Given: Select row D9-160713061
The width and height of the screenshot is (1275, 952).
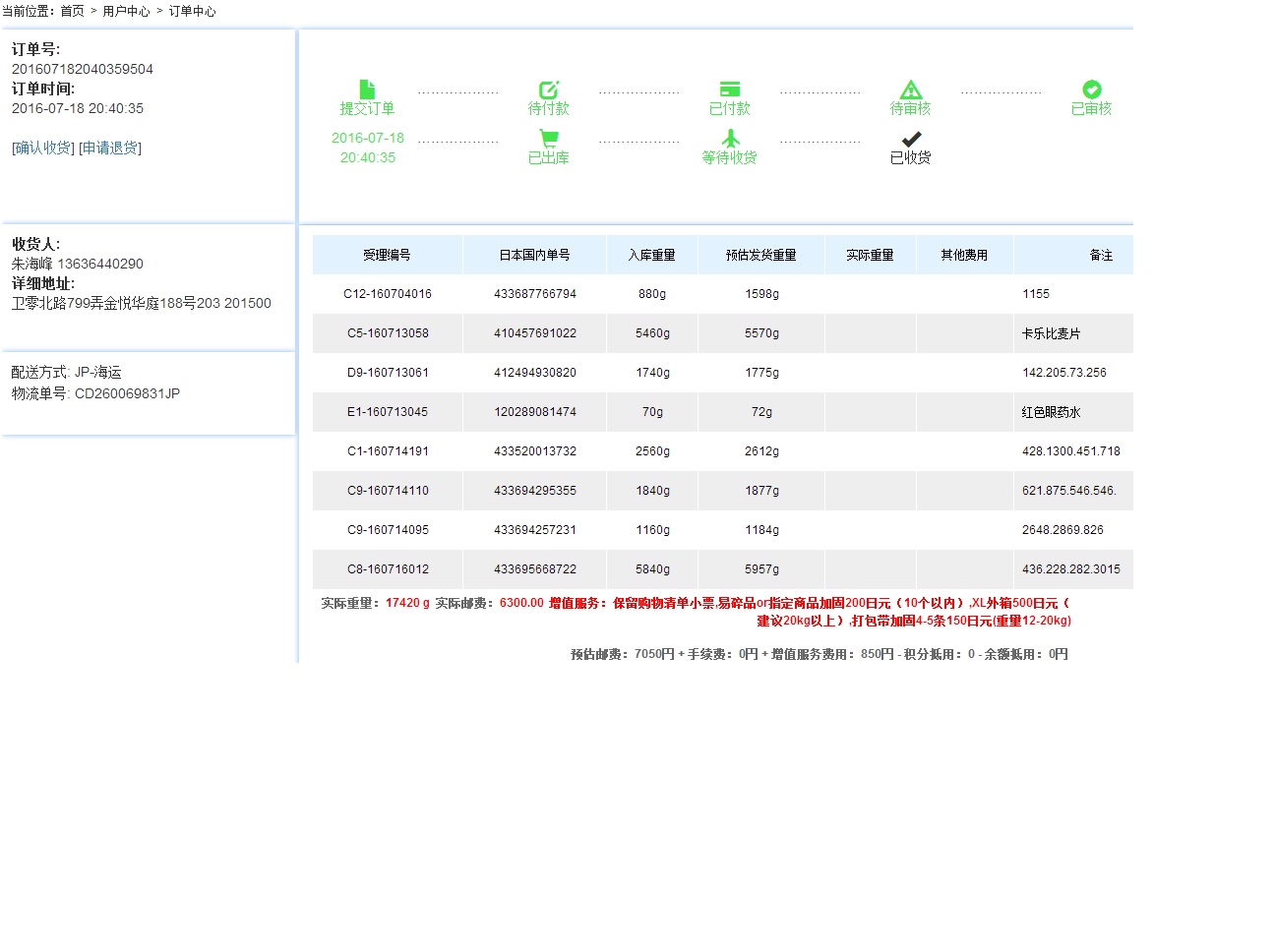Looking at the screenshot, I should tap(723, 373).
